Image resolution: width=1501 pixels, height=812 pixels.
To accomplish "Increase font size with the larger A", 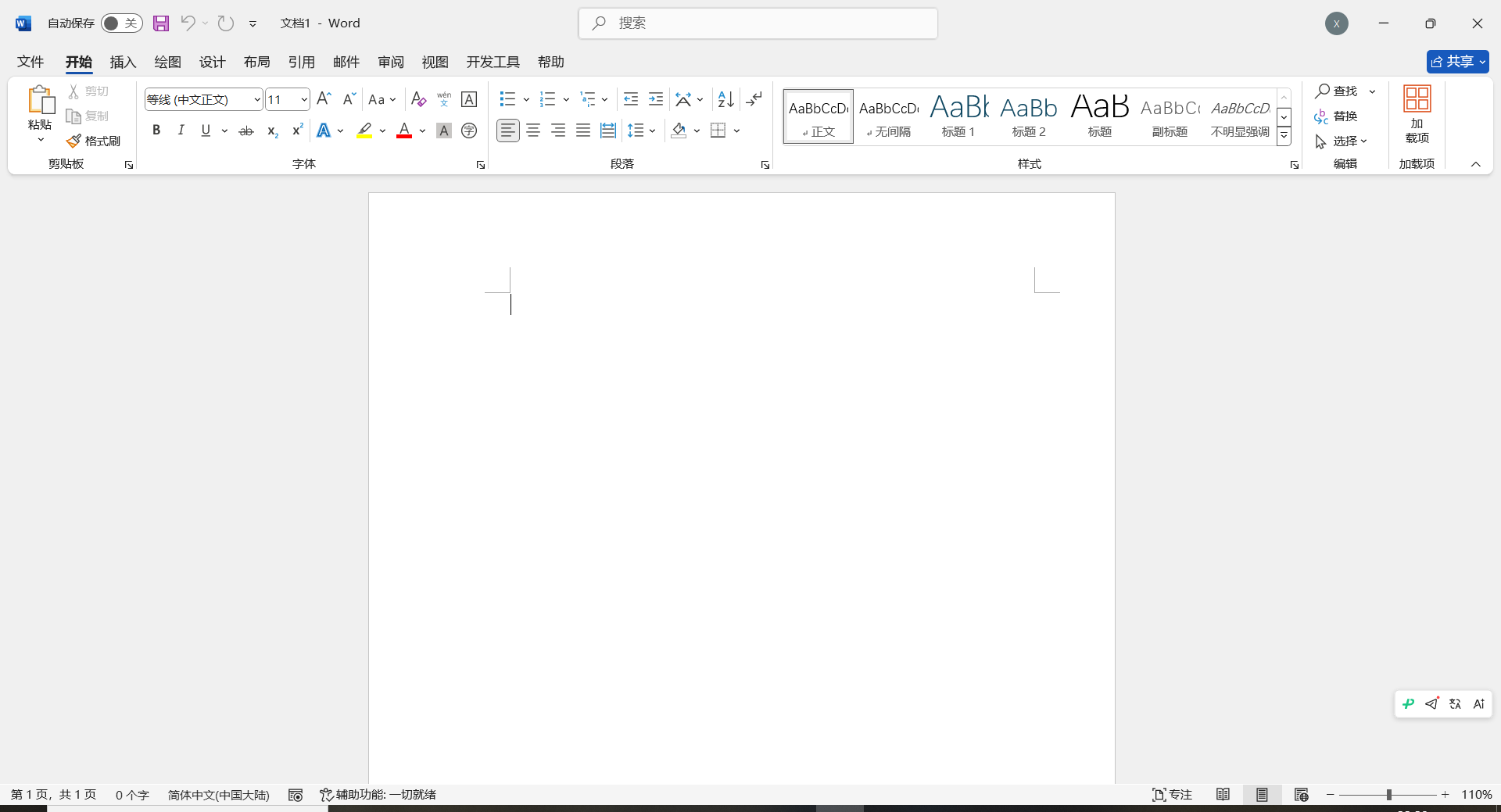I will tap(324, 99).
